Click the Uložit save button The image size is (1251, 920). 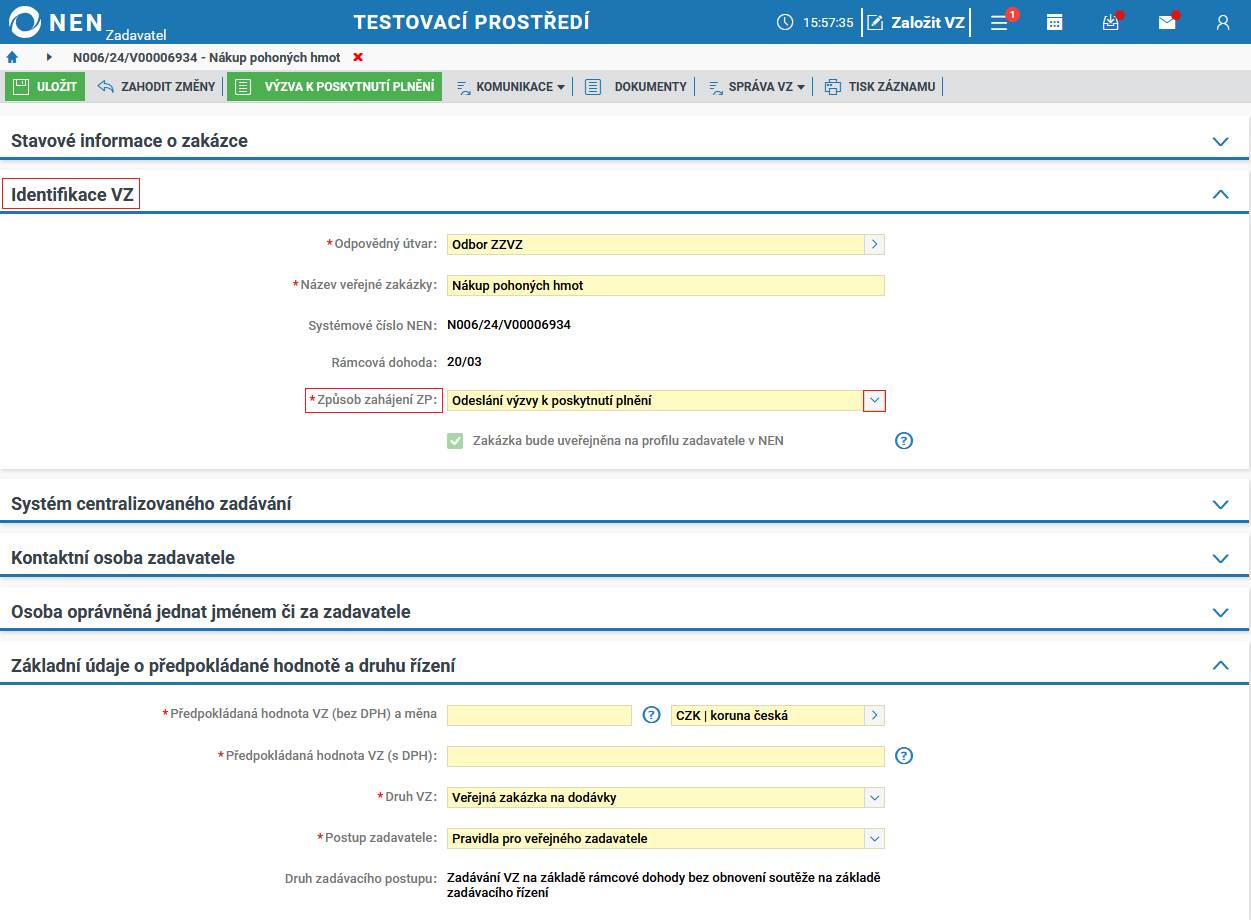click(45, 87)
